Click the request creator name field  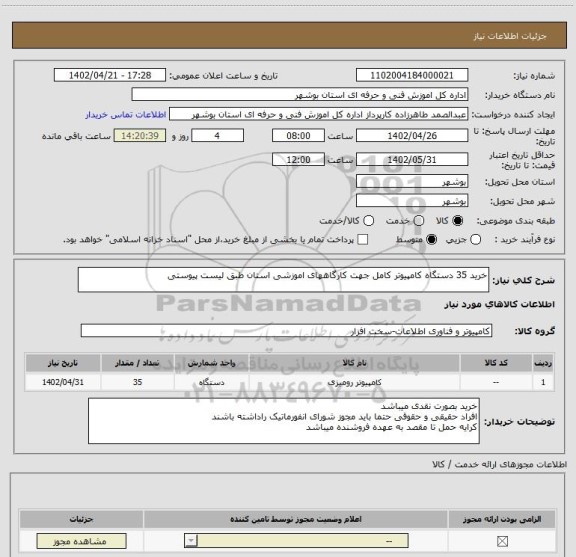coord(318,115)
